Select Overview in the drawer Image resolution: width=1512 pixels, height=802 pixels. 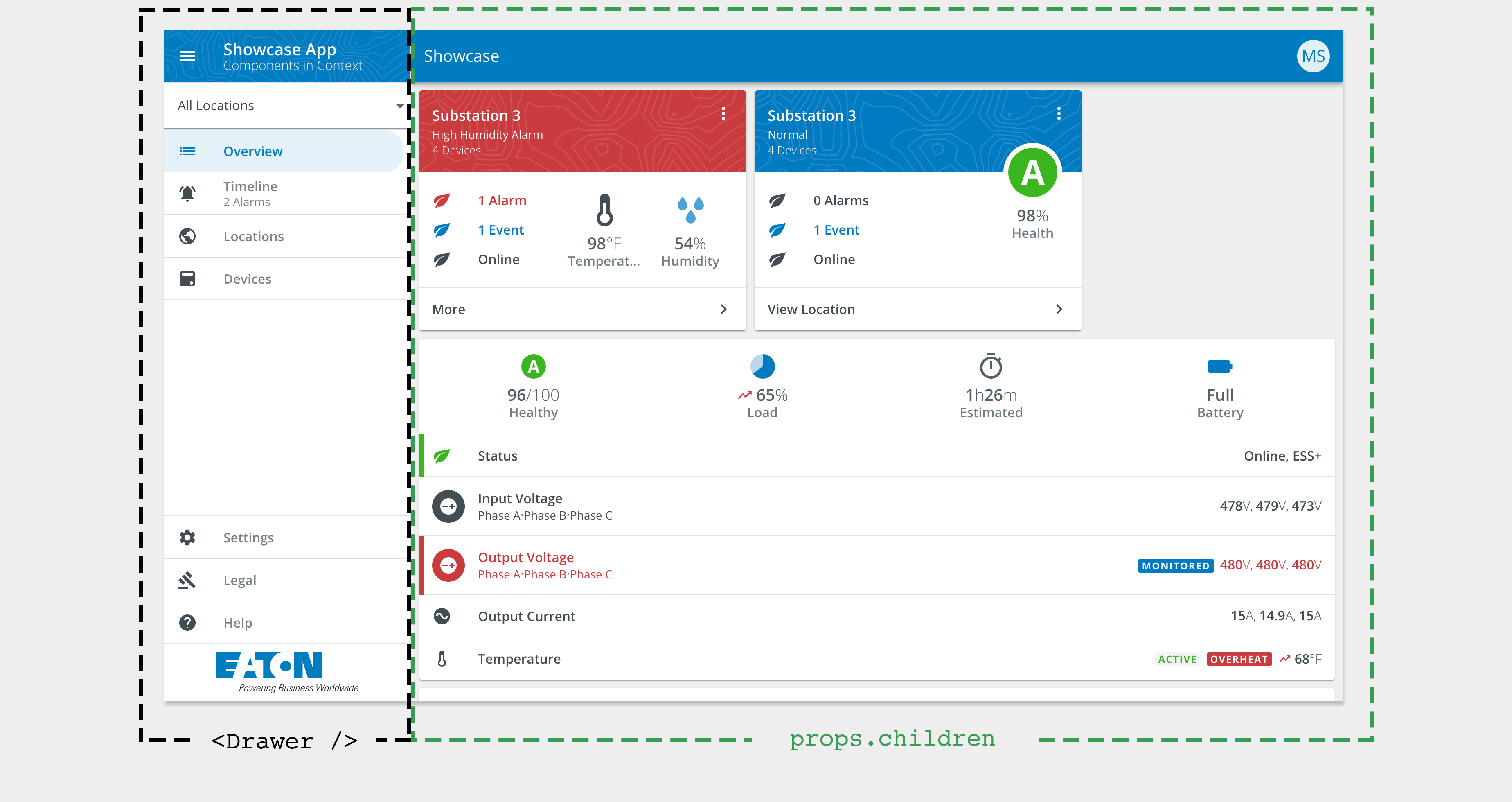pyautogui.click(x=284, y=151)
